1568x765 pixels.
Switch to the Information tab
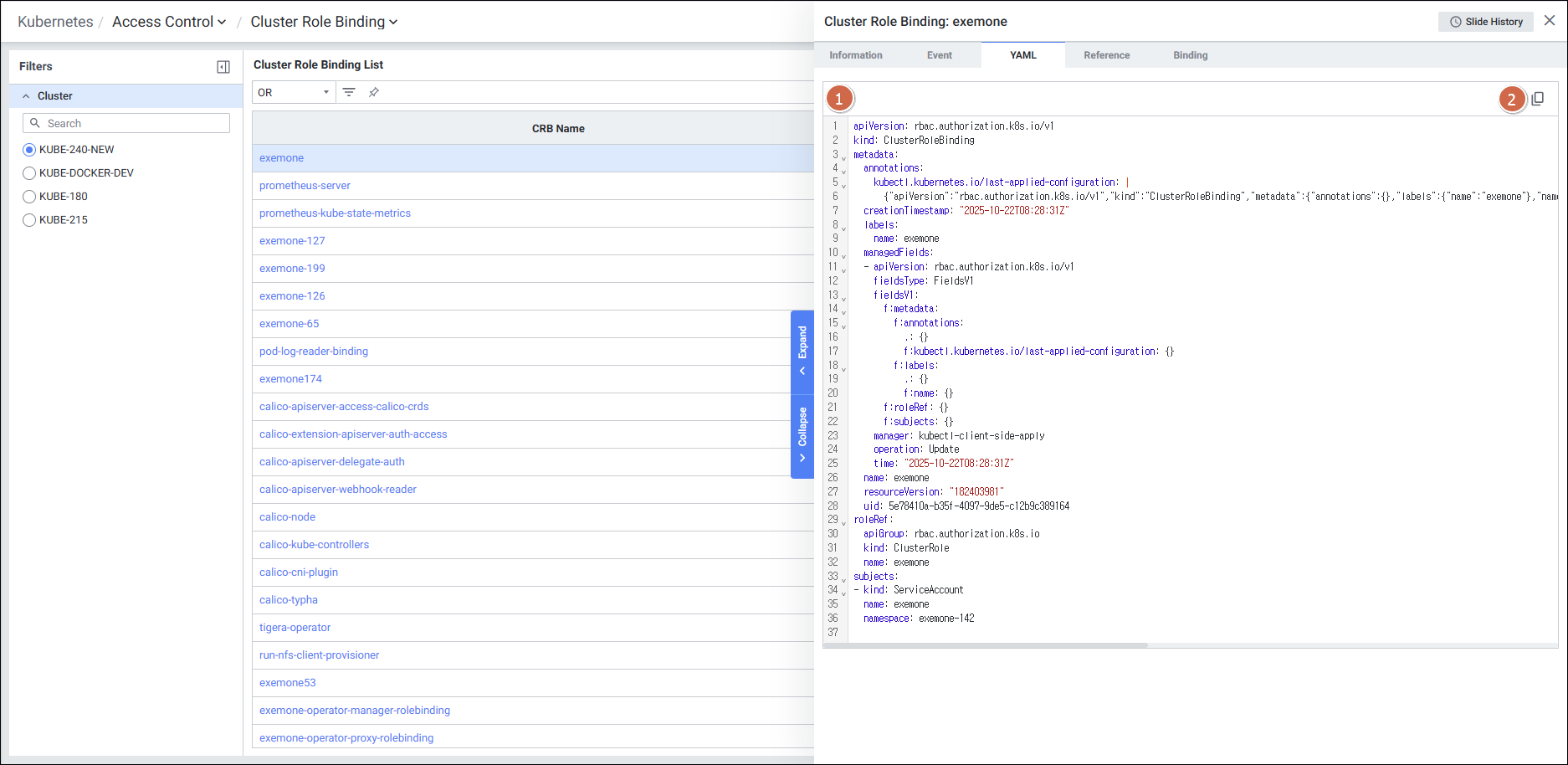tap(855, 55)
